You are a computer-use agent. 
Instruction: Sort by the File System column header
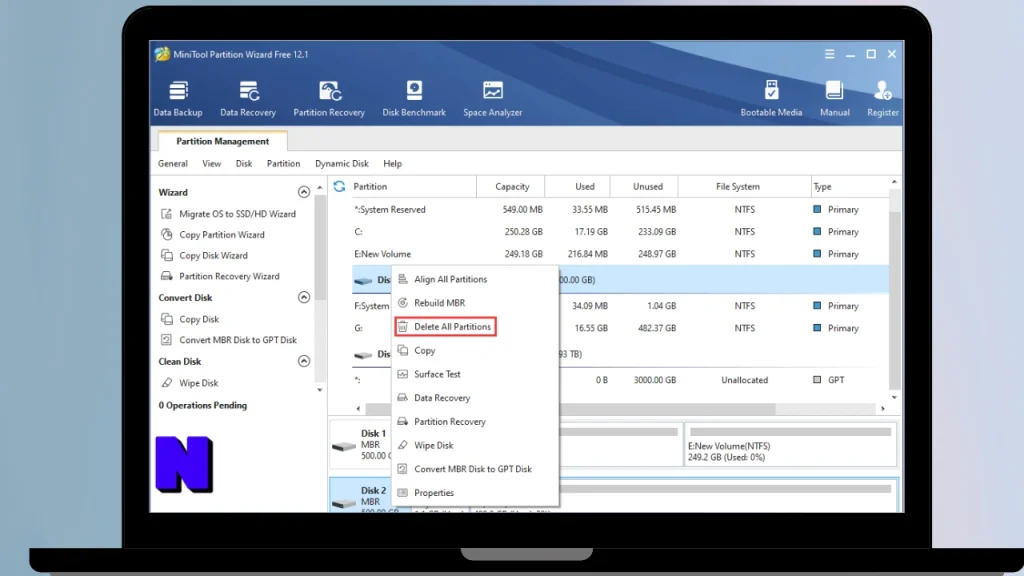(744, 186)
